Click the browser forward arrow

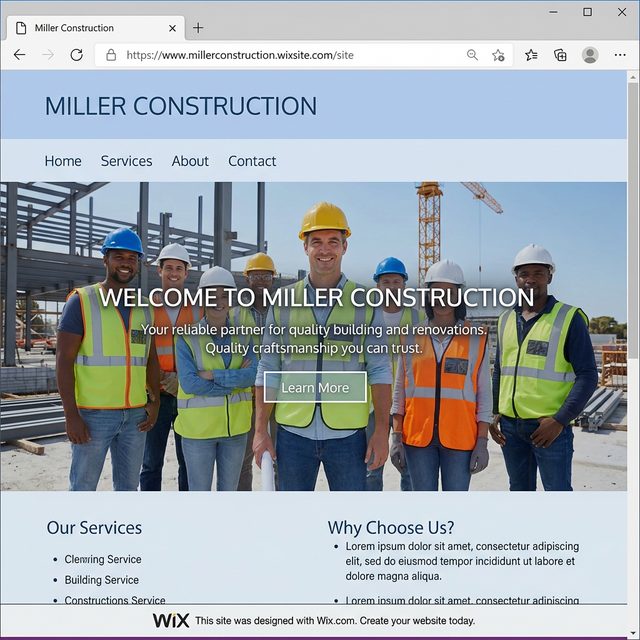(x=48, y=55)
